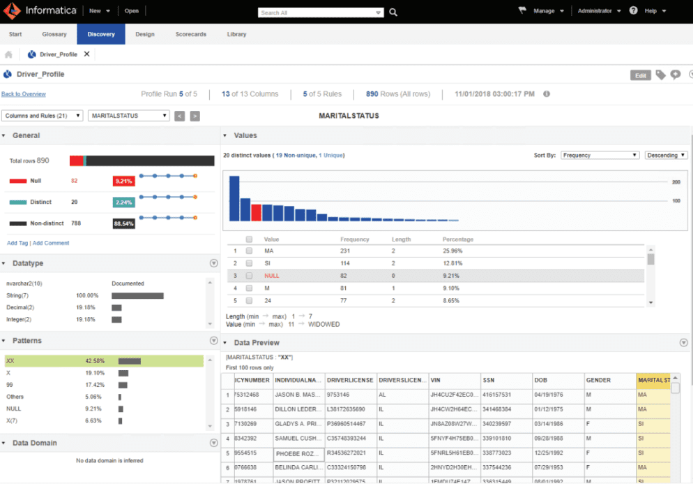The height and width of the screenshot is (487, 693).
Task: Open Data Domain panel options icon
Action: (x=213, y=443)
